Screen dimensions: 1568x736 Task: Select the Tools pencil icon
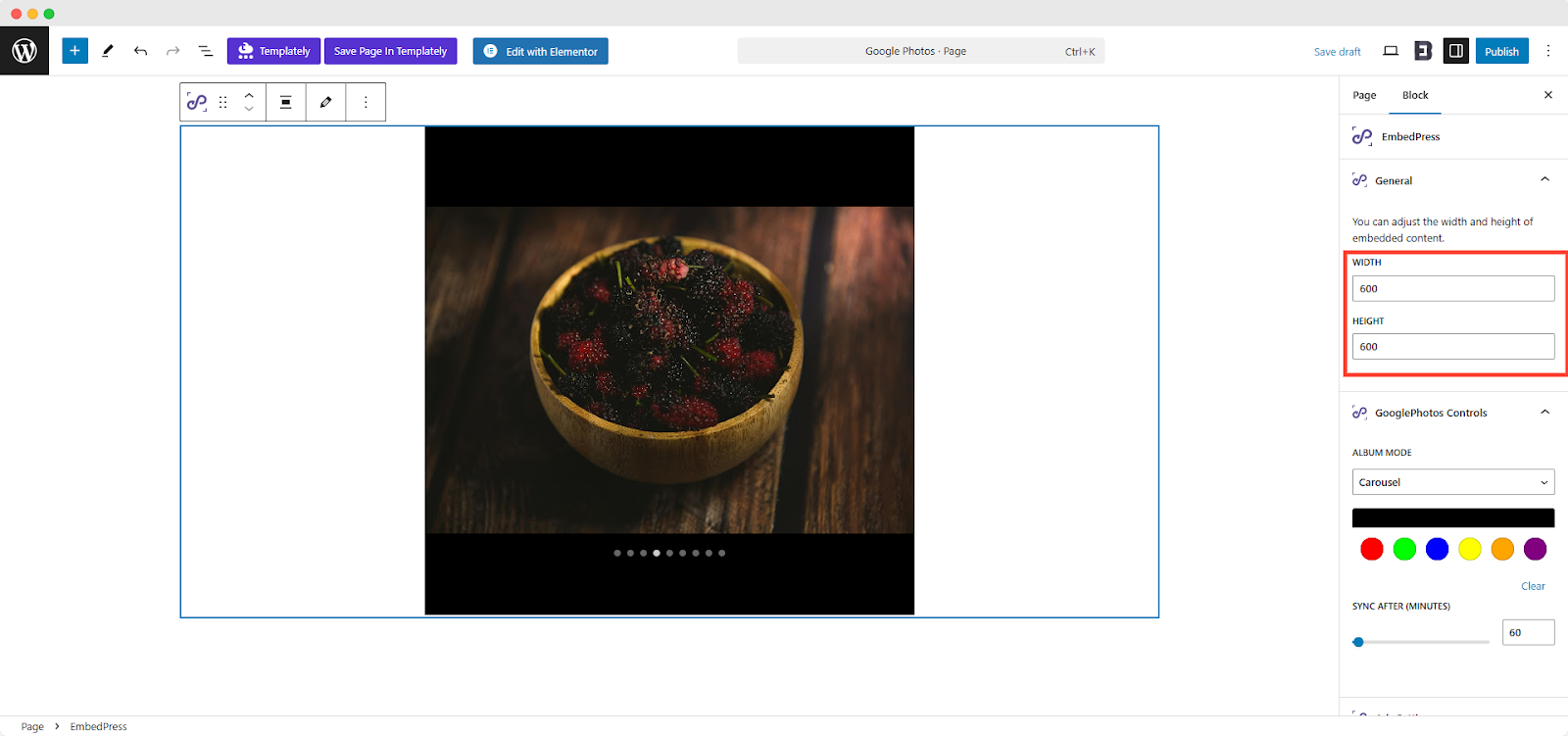(x=108, y=51)
